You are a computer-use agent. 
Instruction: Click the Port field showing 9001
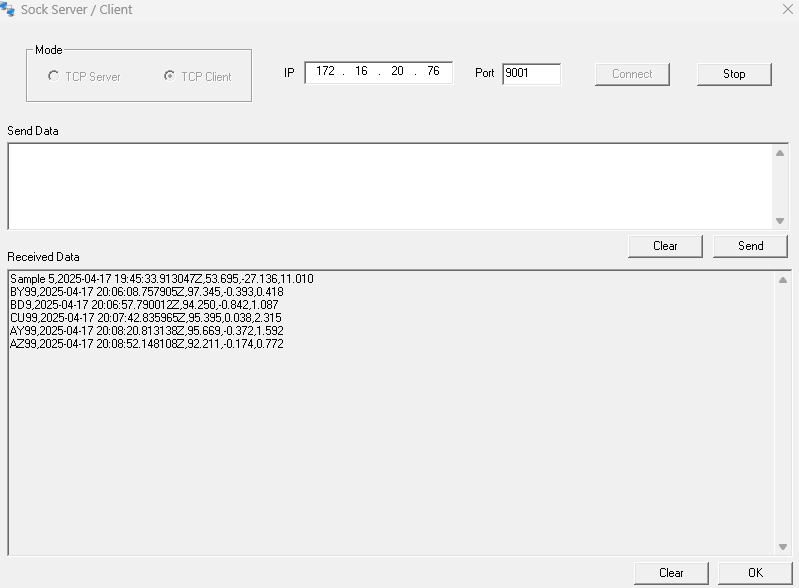[531, 74]
